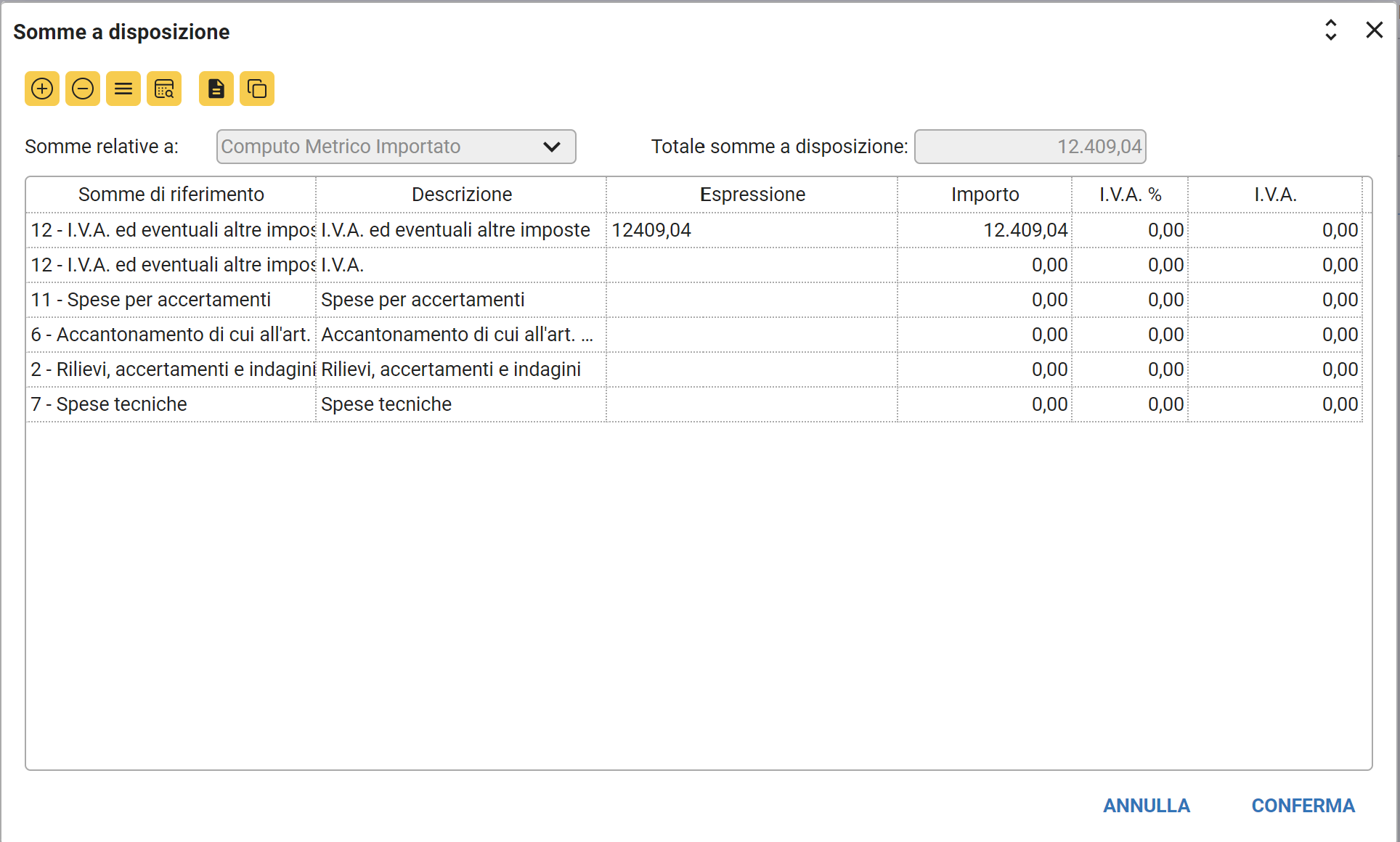The image size is (1400, 842).
Task: Click the remove row minus icon
Action: (83, 89)
